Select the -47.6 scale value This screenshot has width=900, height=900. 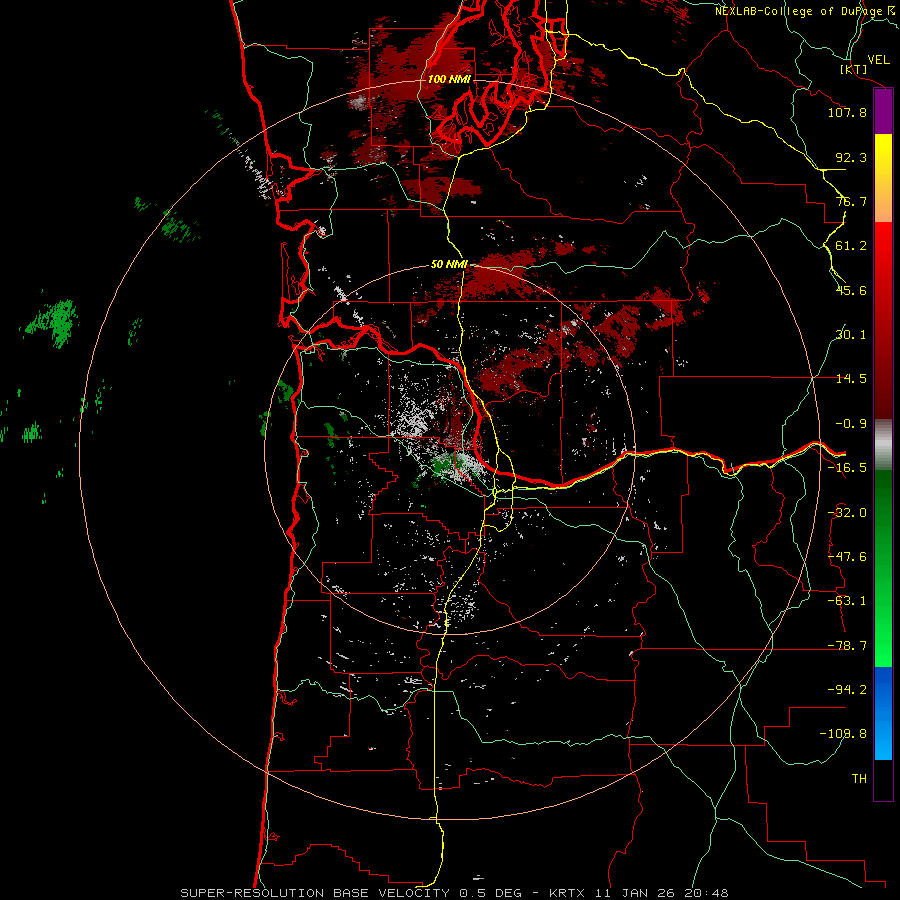tap(847, 557)
